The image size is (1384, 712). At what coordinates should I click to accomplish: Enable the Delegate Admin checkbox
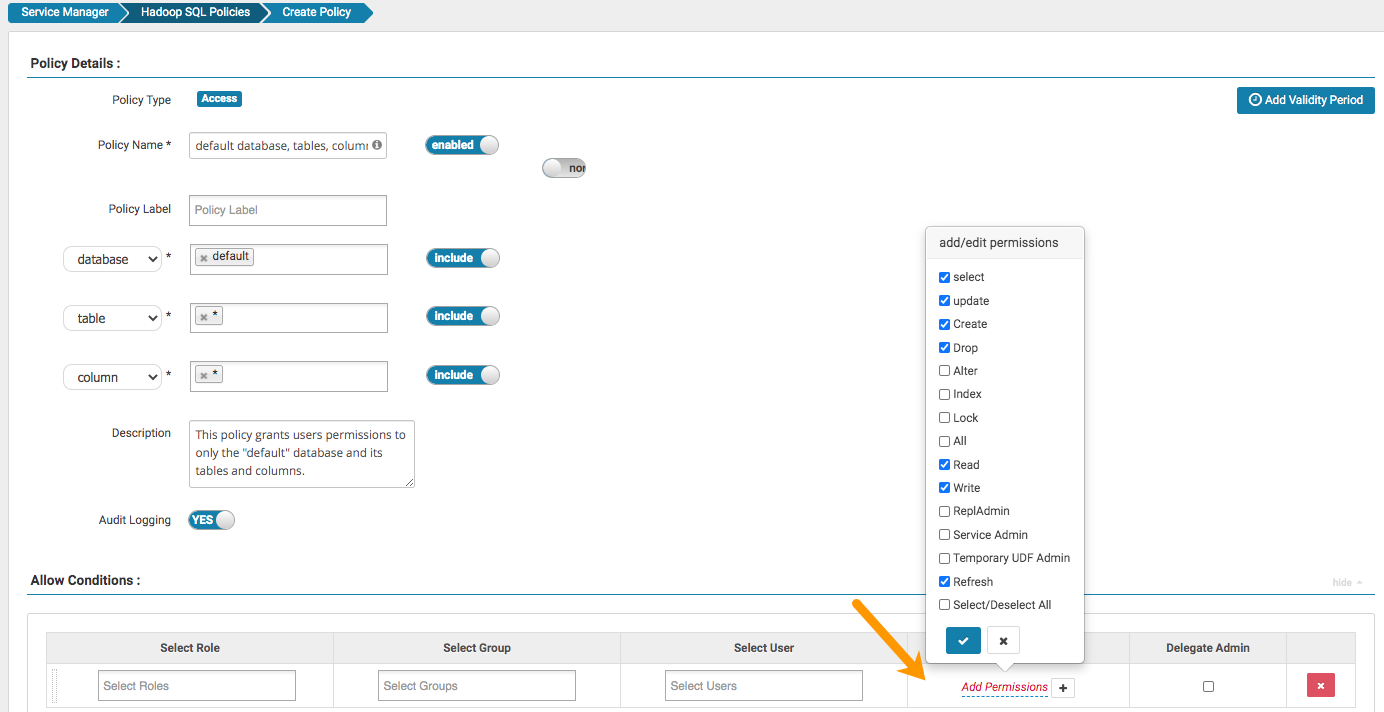pyautogui.click(x=1208, y=687)
